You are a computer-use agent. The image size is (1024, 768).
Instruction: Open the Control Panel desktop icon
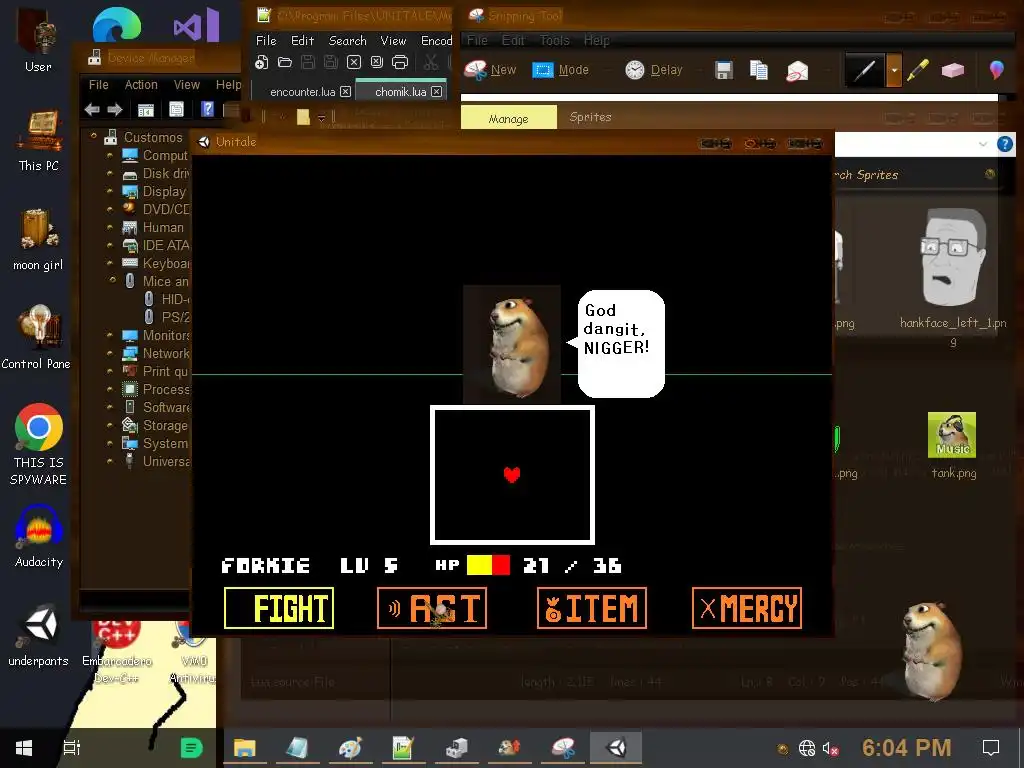pos(37,338)
